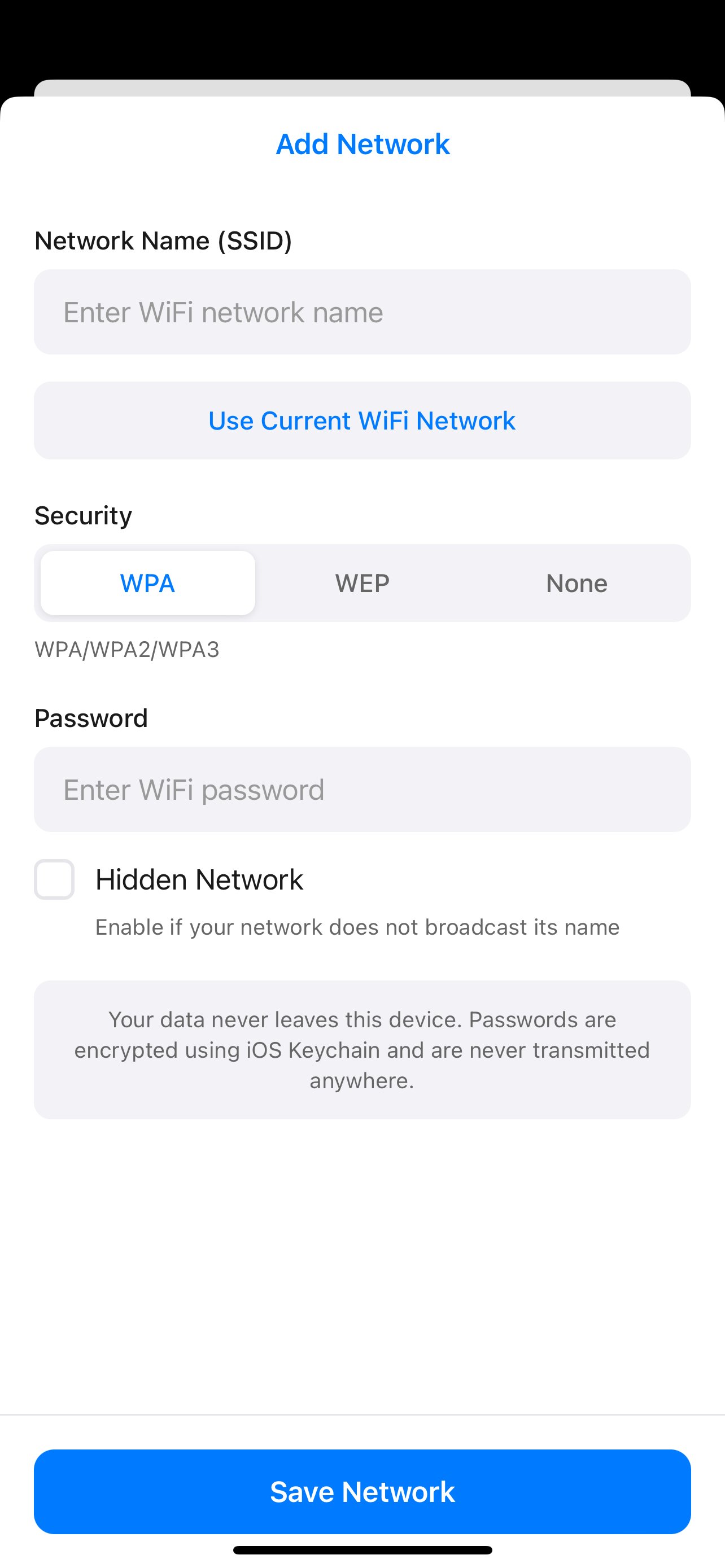Choose None for security type
This screenshot has width=725, height=1568.
576,583
